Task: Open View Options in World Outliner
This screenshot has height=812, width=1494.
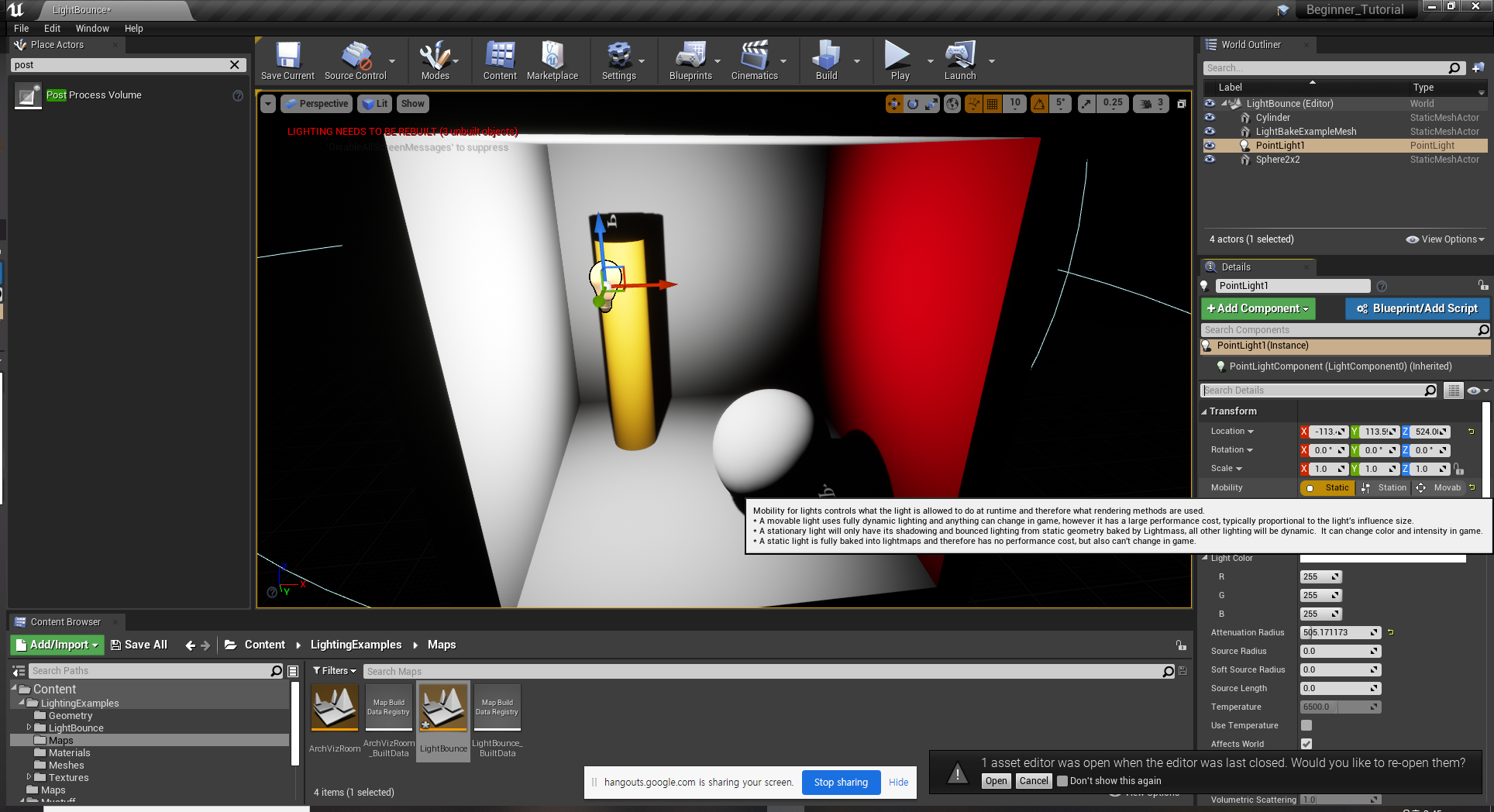Action: 1445,239
